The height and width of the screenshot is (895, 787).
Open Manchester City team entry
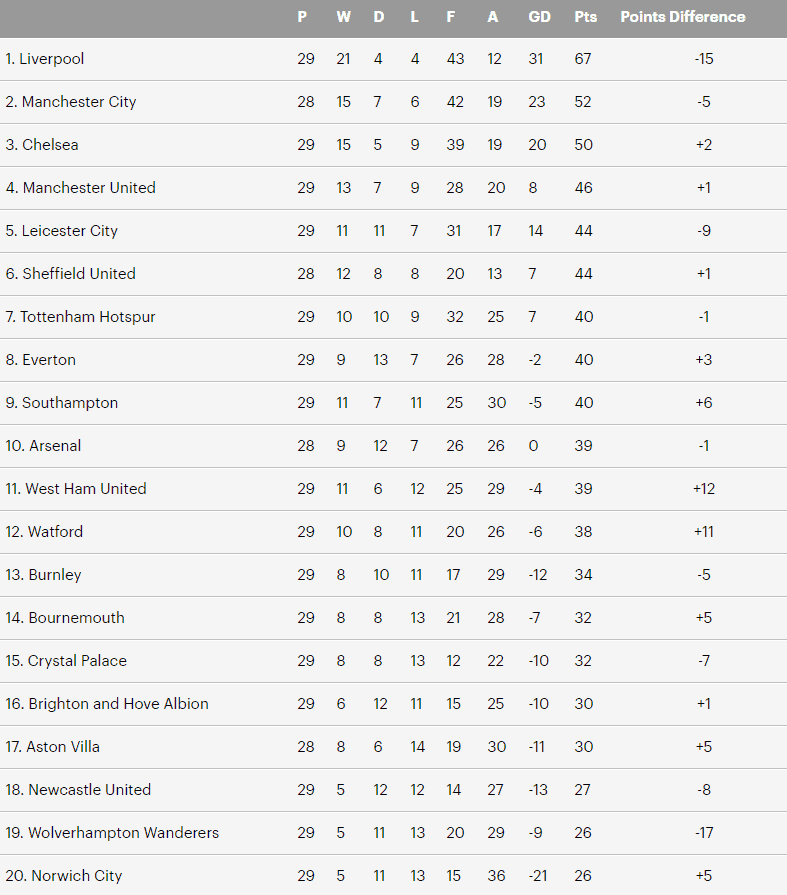point(71,102)
